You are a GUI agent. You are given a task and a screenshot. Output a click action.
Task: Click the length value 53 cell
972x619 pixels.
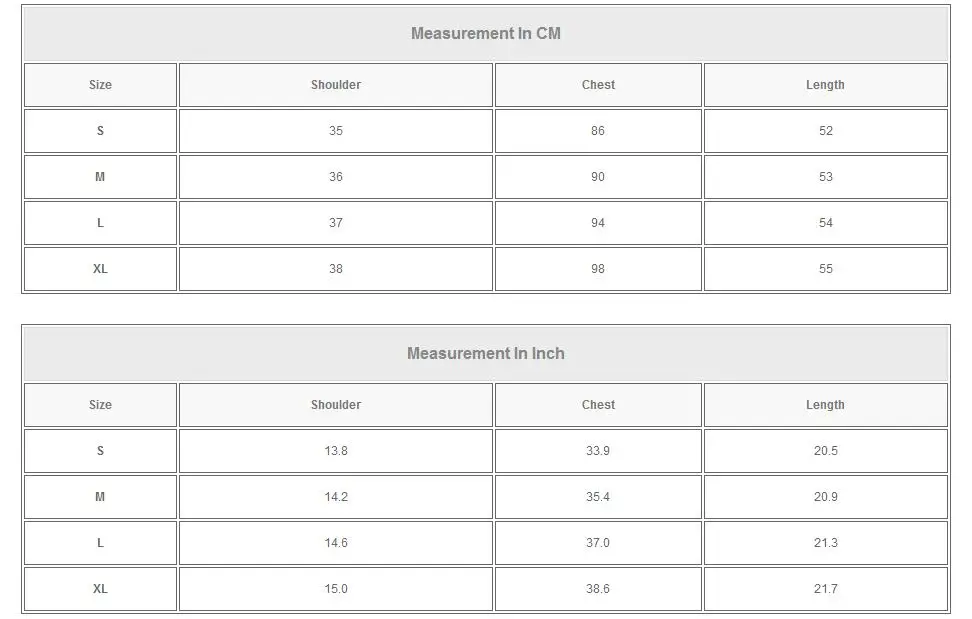tap(825, 177)
